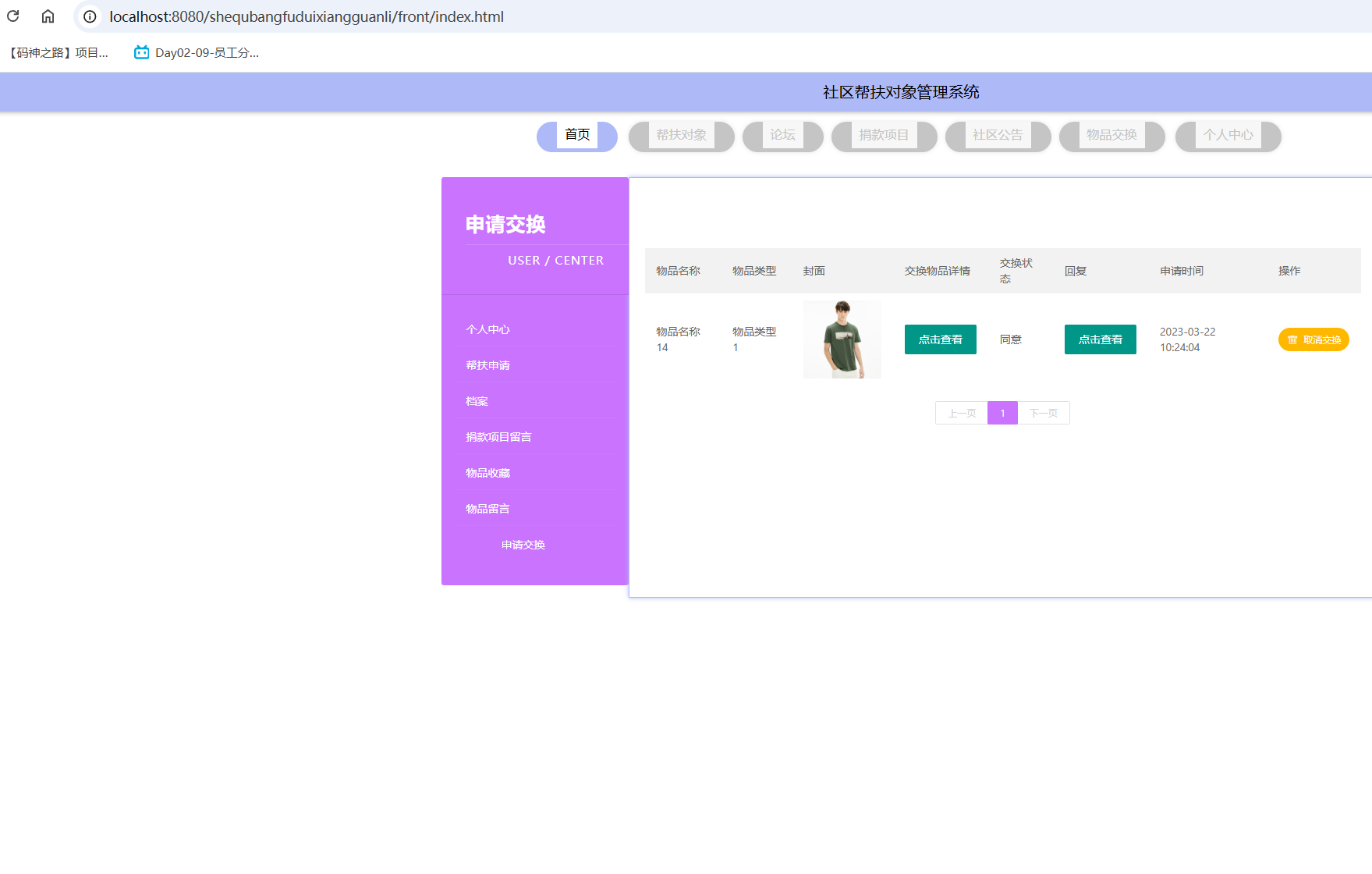1372x874 pixels.
Task: Click the trash icon in 取消交换
Action: (x=1292, y=339)
